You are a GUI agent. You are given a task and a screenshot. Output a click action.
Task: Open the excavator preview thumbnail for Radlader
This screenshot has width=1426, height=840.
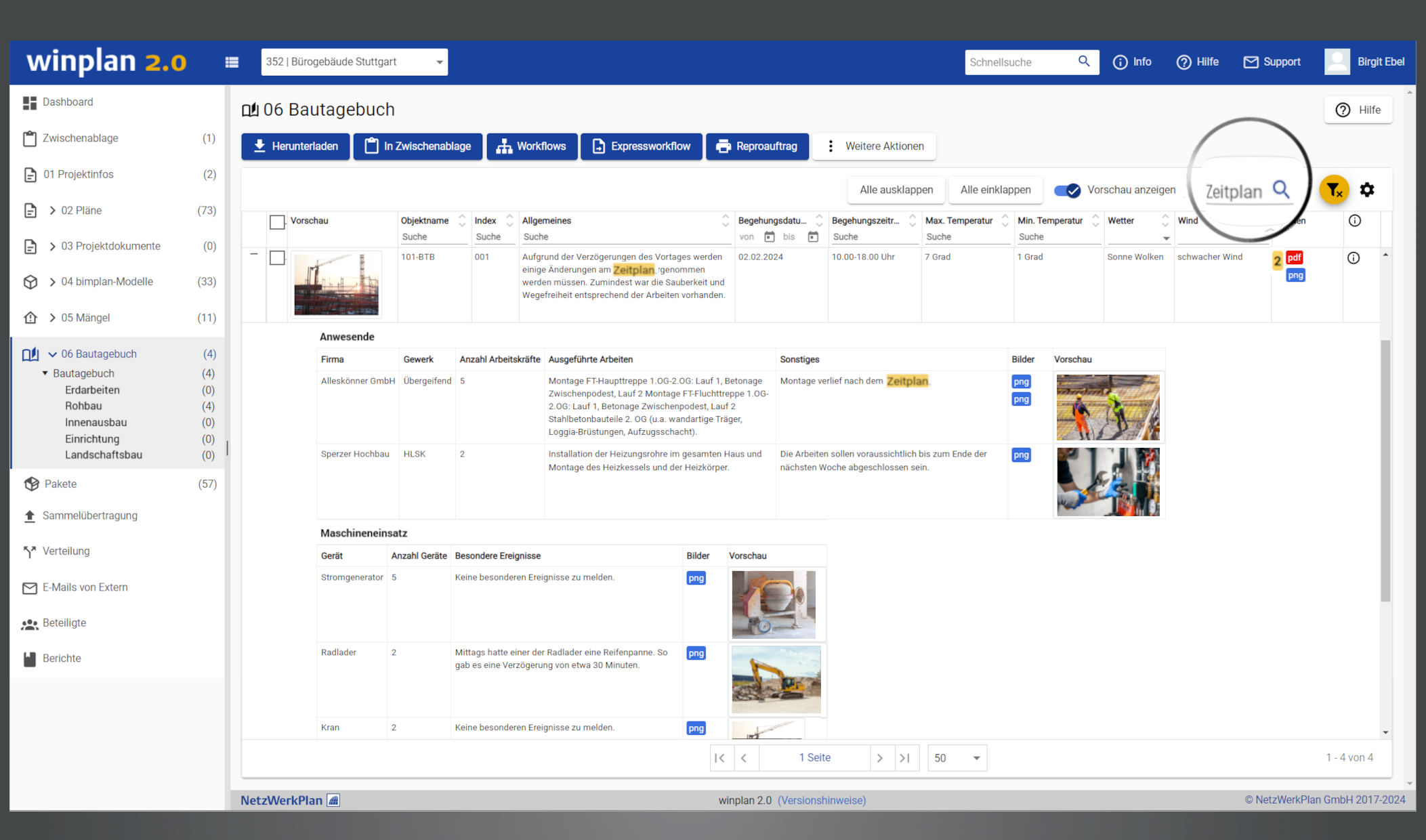(x=776, y=679)
